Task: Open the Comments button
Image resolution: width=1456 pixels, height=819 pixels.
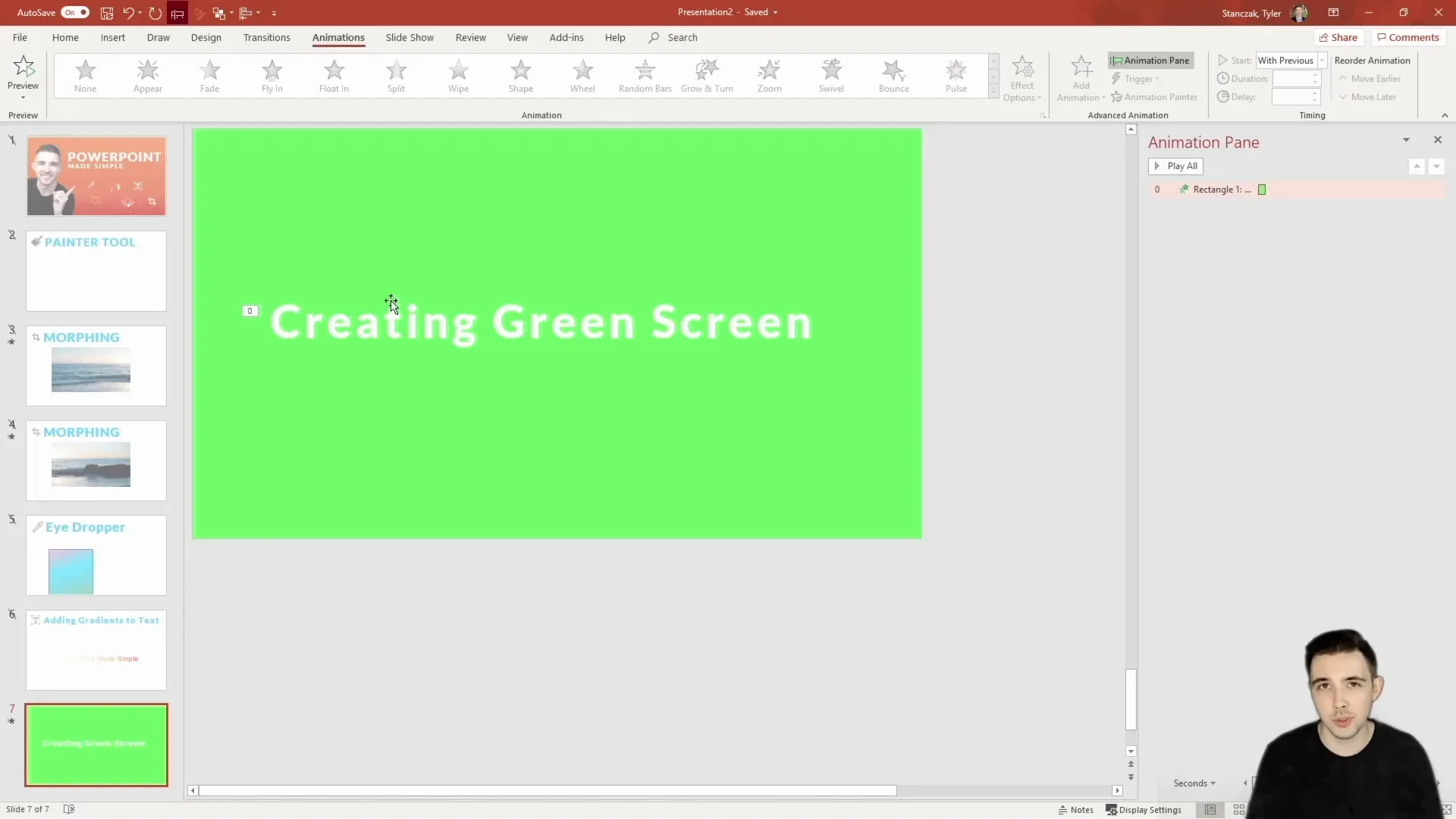Action: [1408, 37]
